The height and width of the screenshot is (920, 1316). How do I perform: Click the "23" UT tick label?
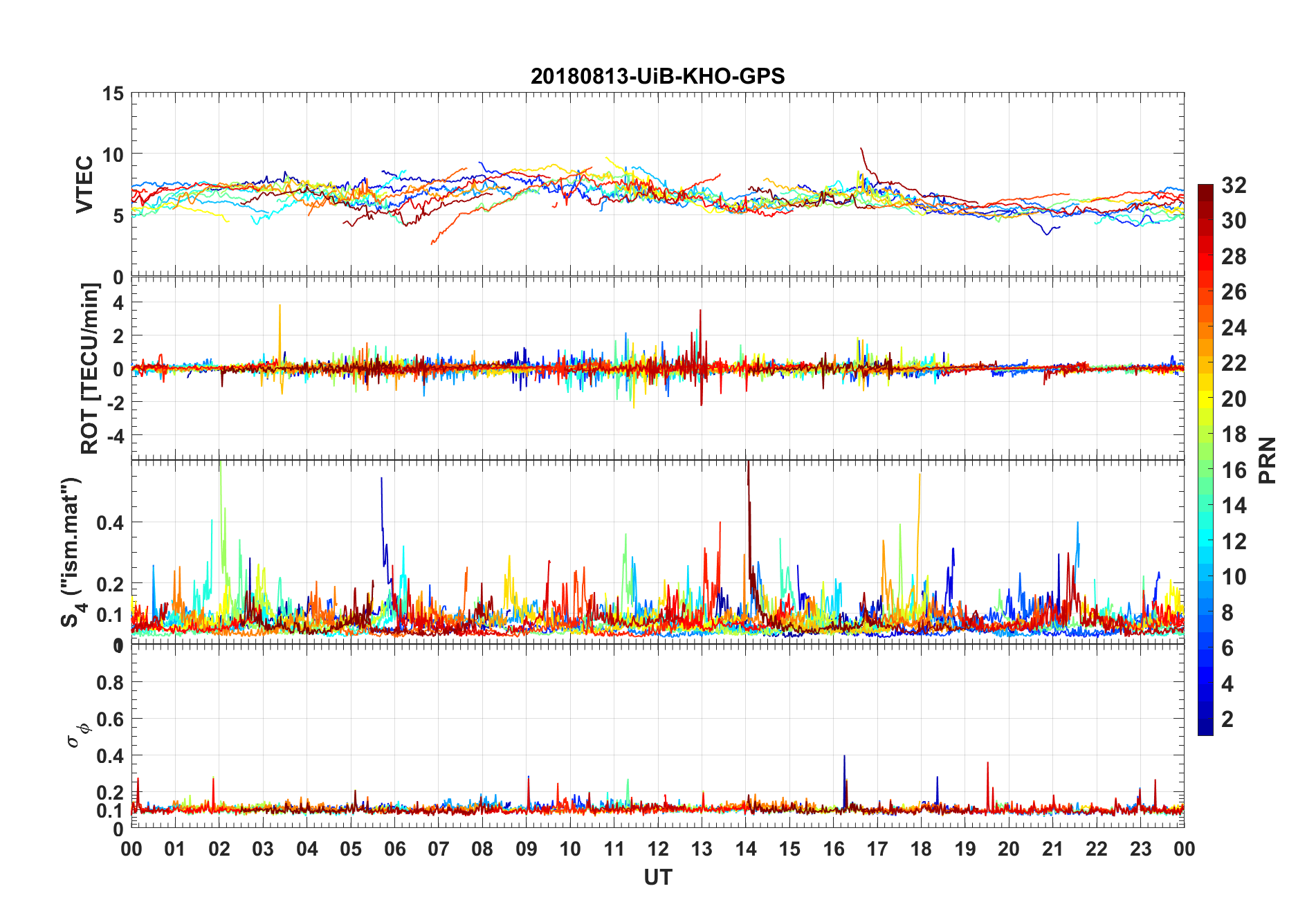pos(1140,849)
